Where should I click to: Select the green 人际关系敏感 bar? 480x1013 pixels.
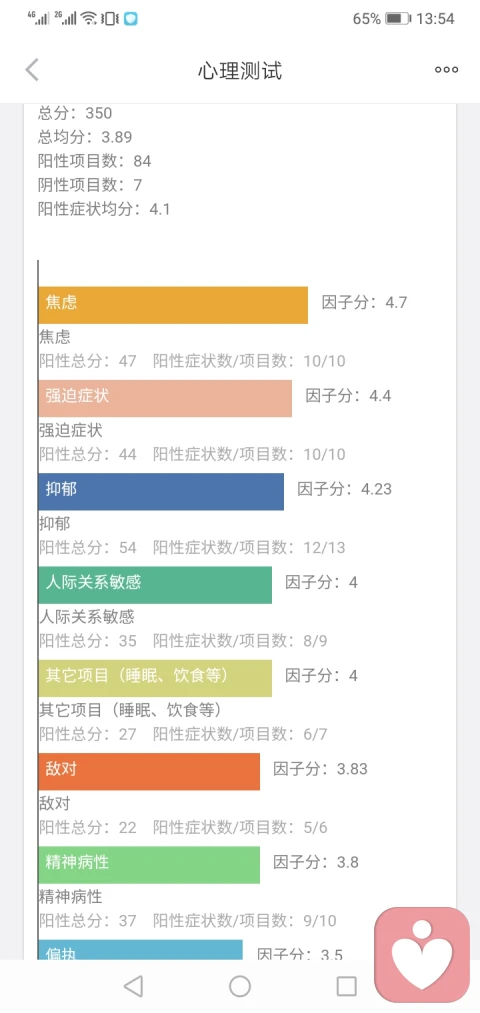pos(155,585)
